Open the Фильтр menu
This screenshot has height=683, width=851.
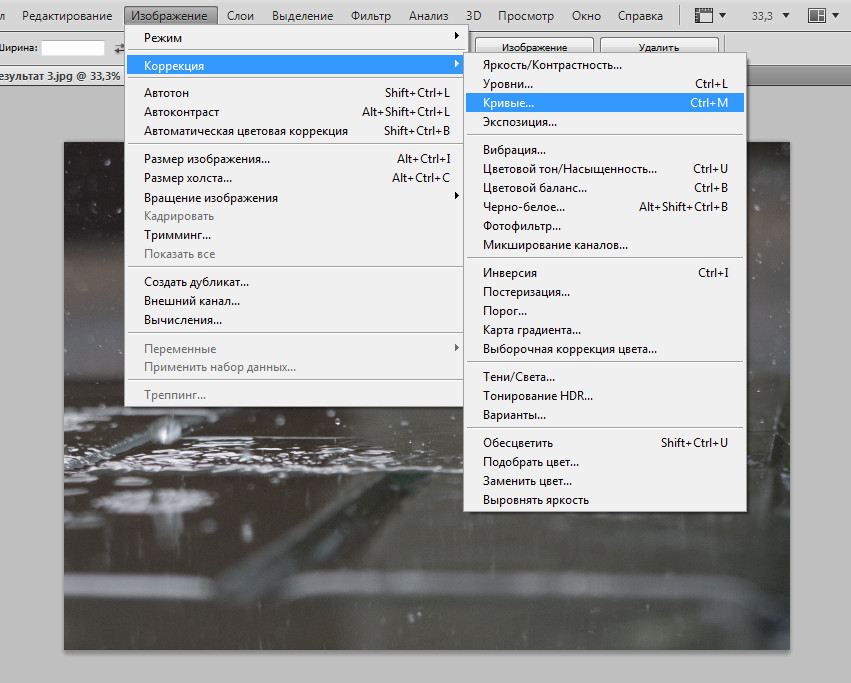coord(372,16)
